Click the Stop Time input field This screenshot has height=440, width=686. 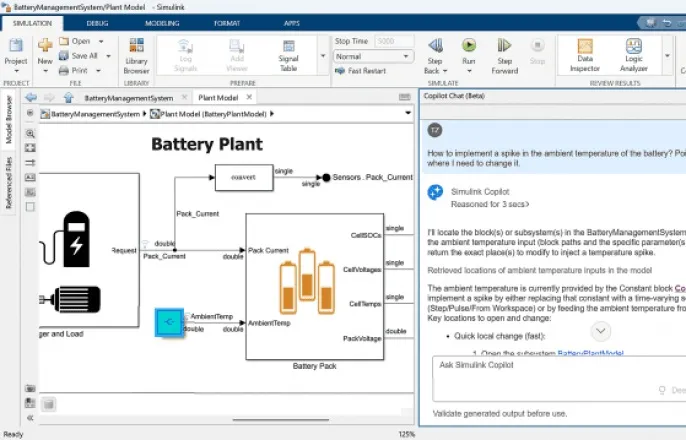[x=394, y=41]
